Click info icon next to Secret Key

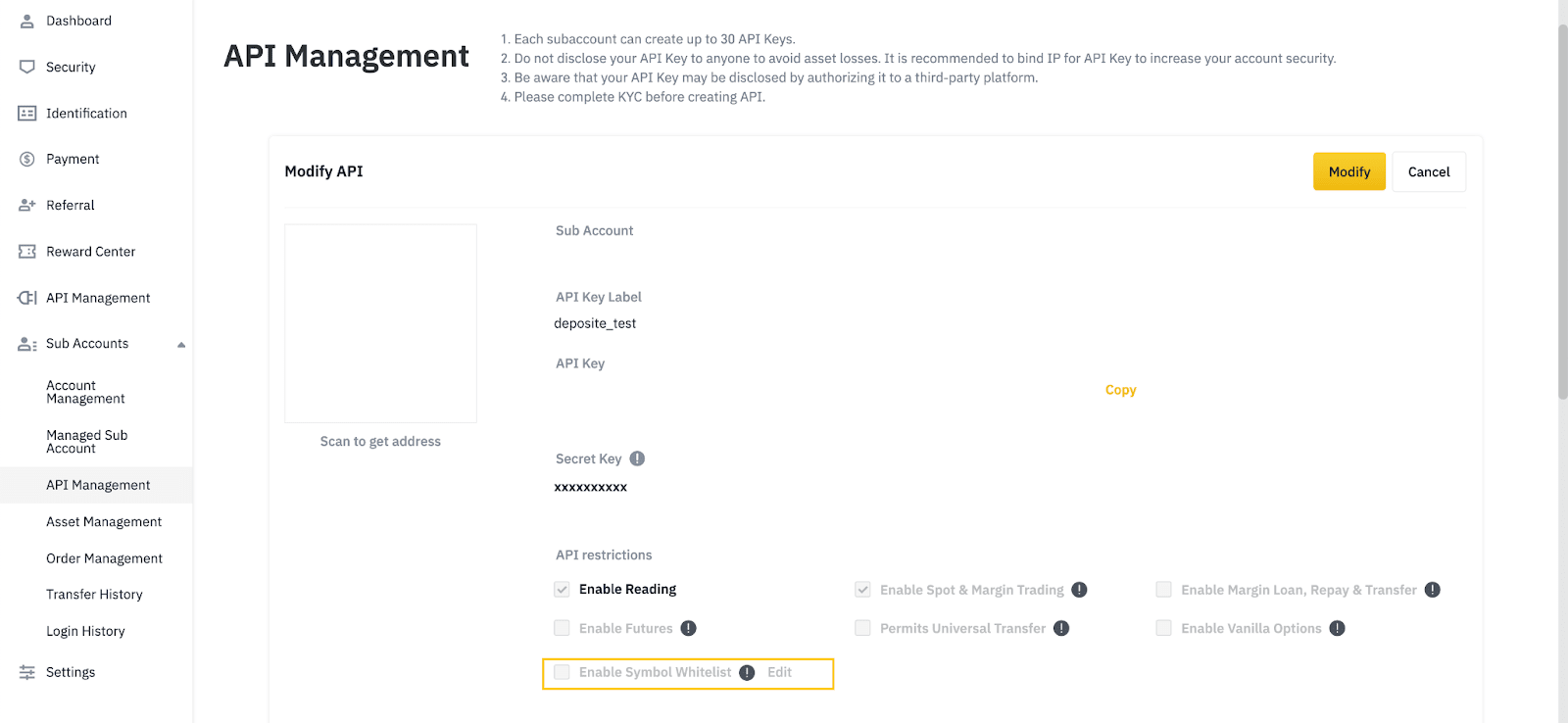(637, 458)
